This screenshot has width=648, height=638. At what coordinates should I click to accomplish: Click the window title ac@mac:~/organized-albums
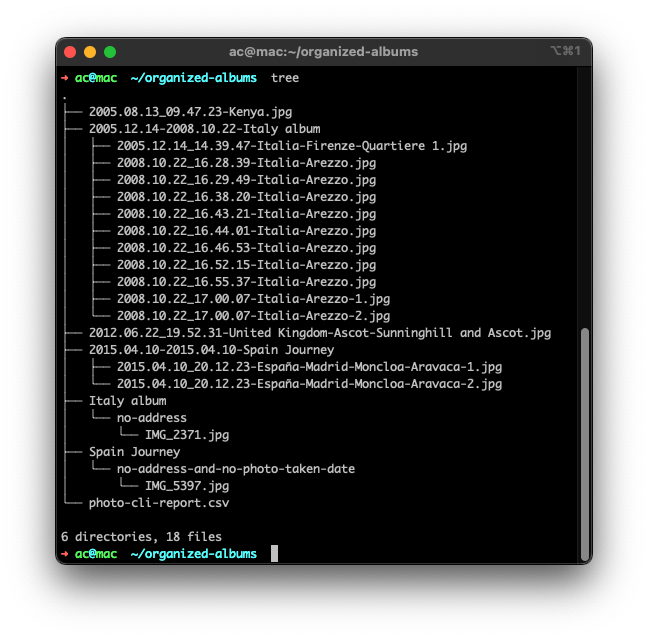click(x=324, y=52)
